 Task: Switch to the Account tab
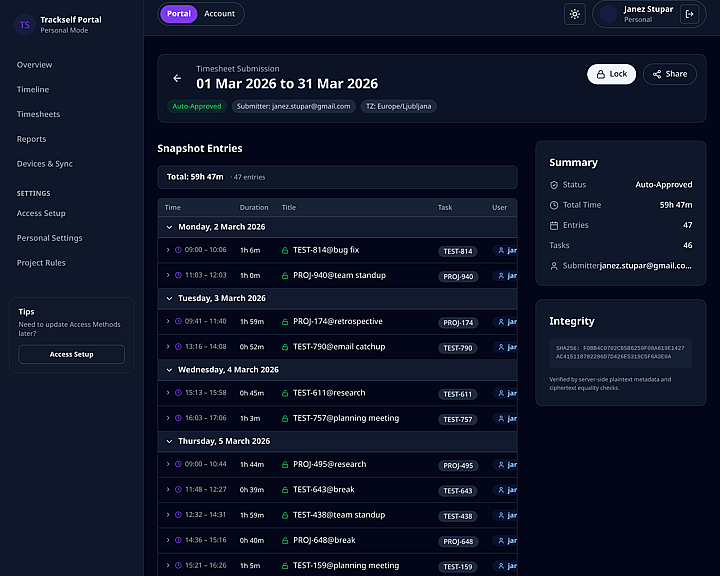tap(219, 14)
